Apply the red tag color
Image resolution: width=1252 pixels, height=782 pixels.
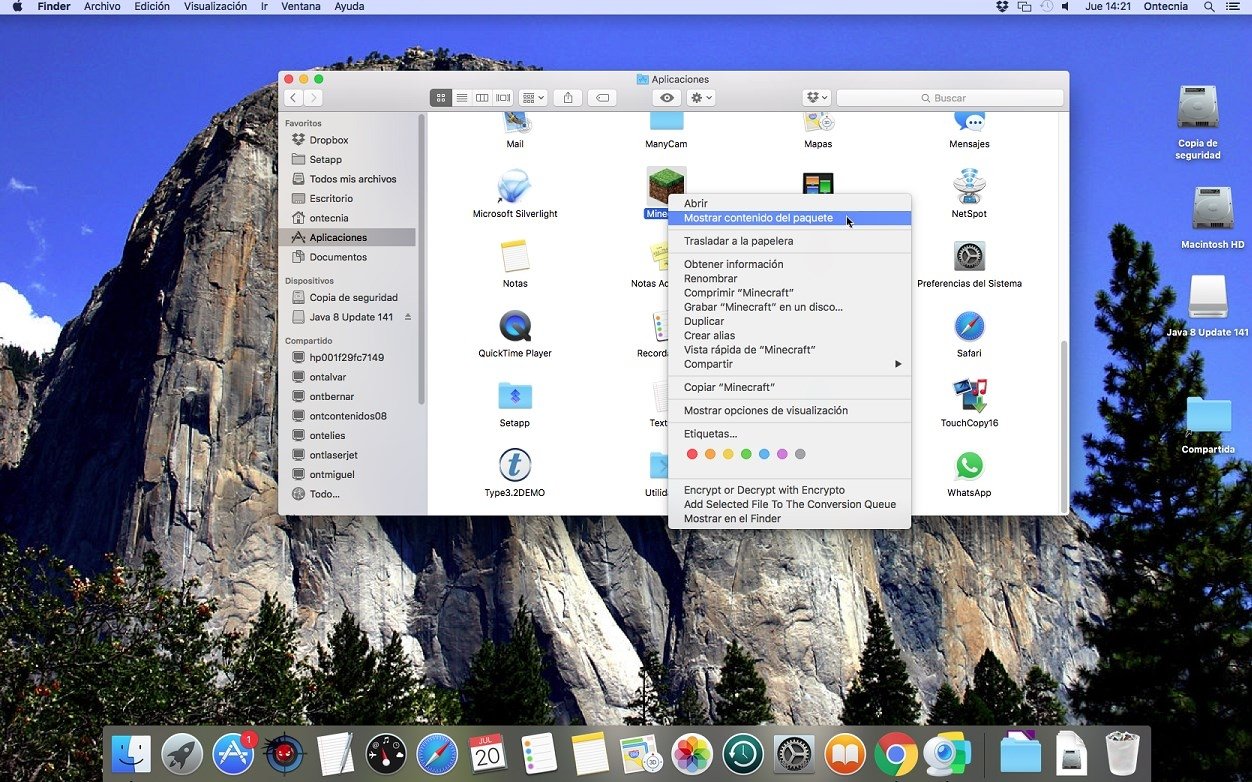[x=692, y=454]
